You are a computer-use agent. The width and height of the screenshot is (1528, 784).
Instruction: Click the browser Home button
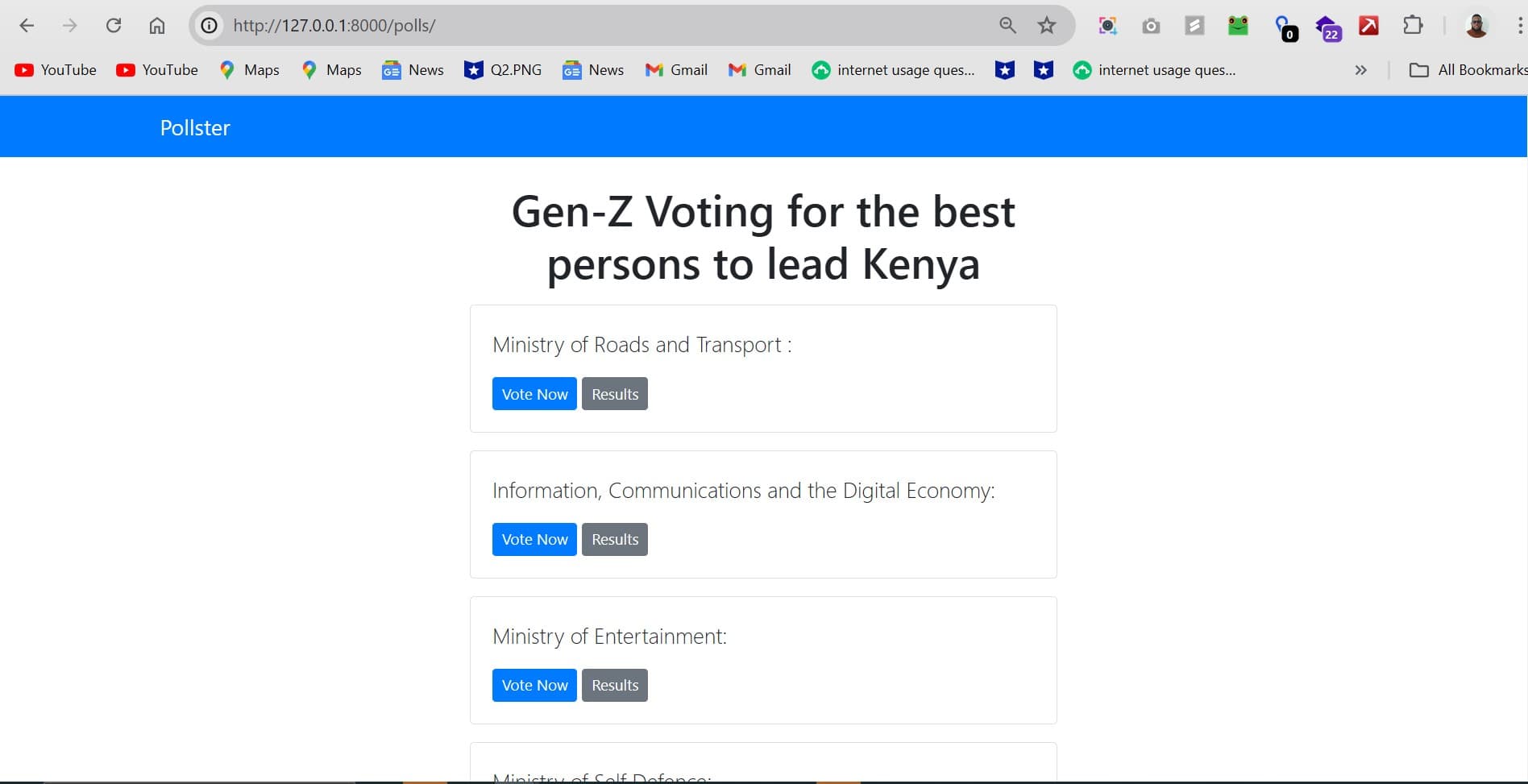[157, 25]
